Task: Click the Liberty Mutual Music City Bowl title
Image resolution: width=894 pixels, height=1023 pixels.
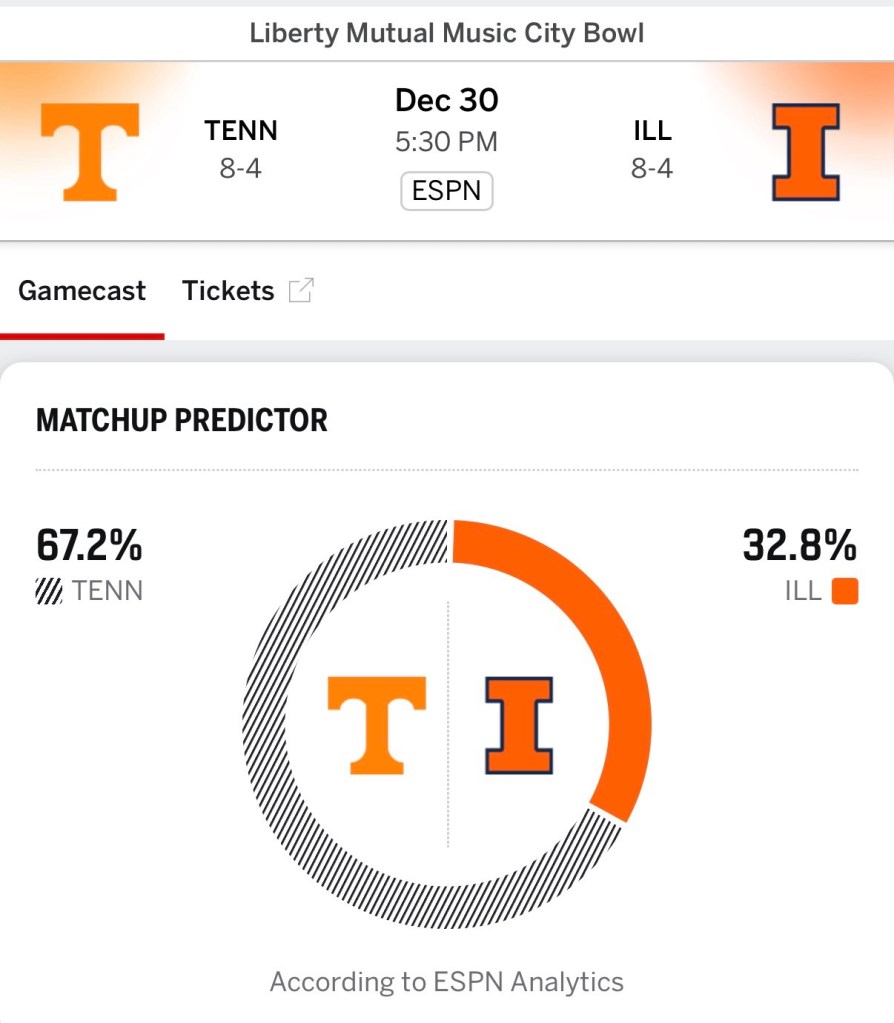Action: click(447, 33)
